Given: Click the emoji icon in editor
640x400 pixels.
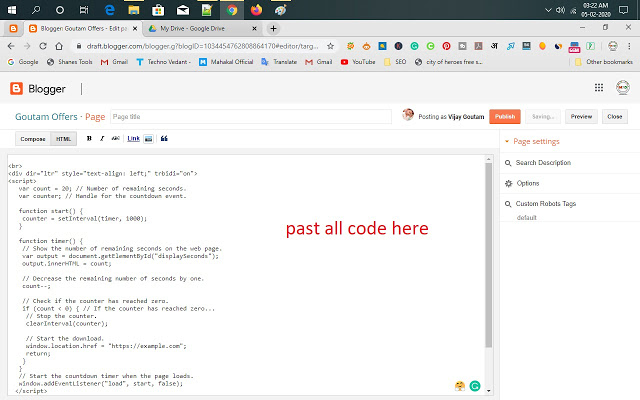Looking at the screenshot, I should point(460,386).
